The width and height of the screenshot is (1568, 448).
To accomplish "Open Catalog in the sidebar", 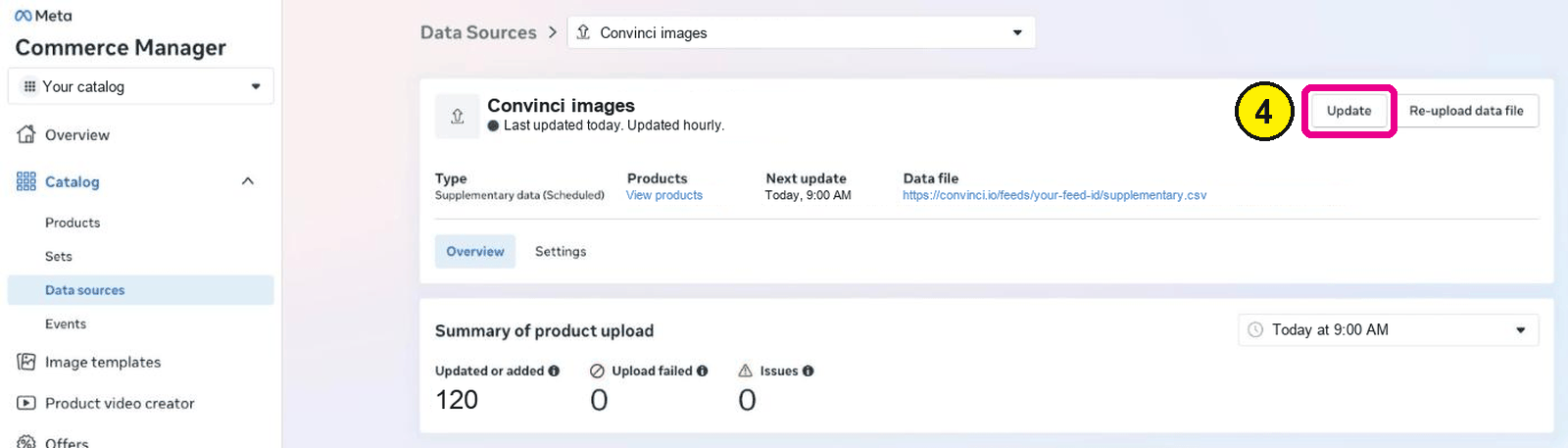I will 73,182.
